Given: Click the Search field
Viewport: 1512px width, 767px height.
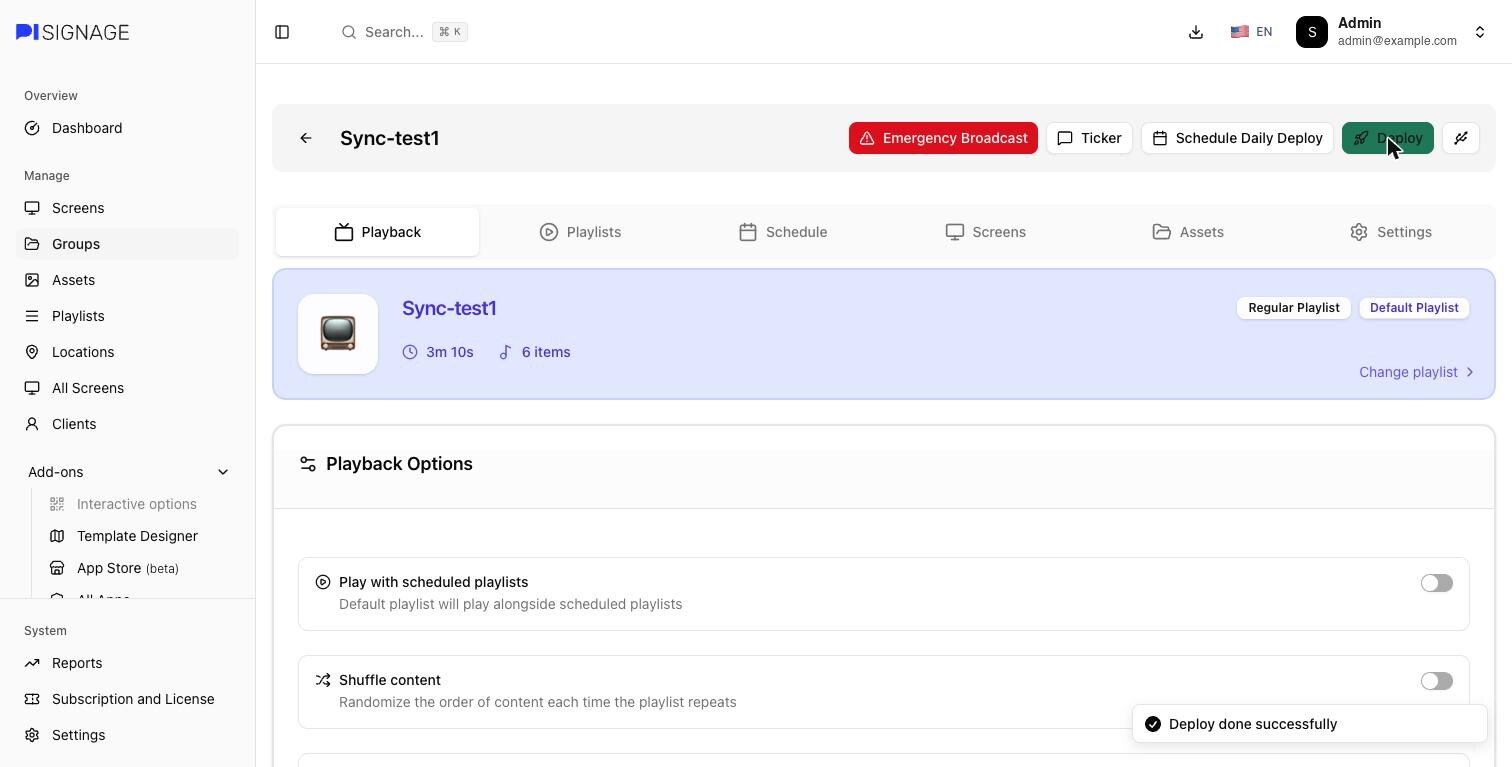Looking at the screenshot, I should click(x=404, y=32).
